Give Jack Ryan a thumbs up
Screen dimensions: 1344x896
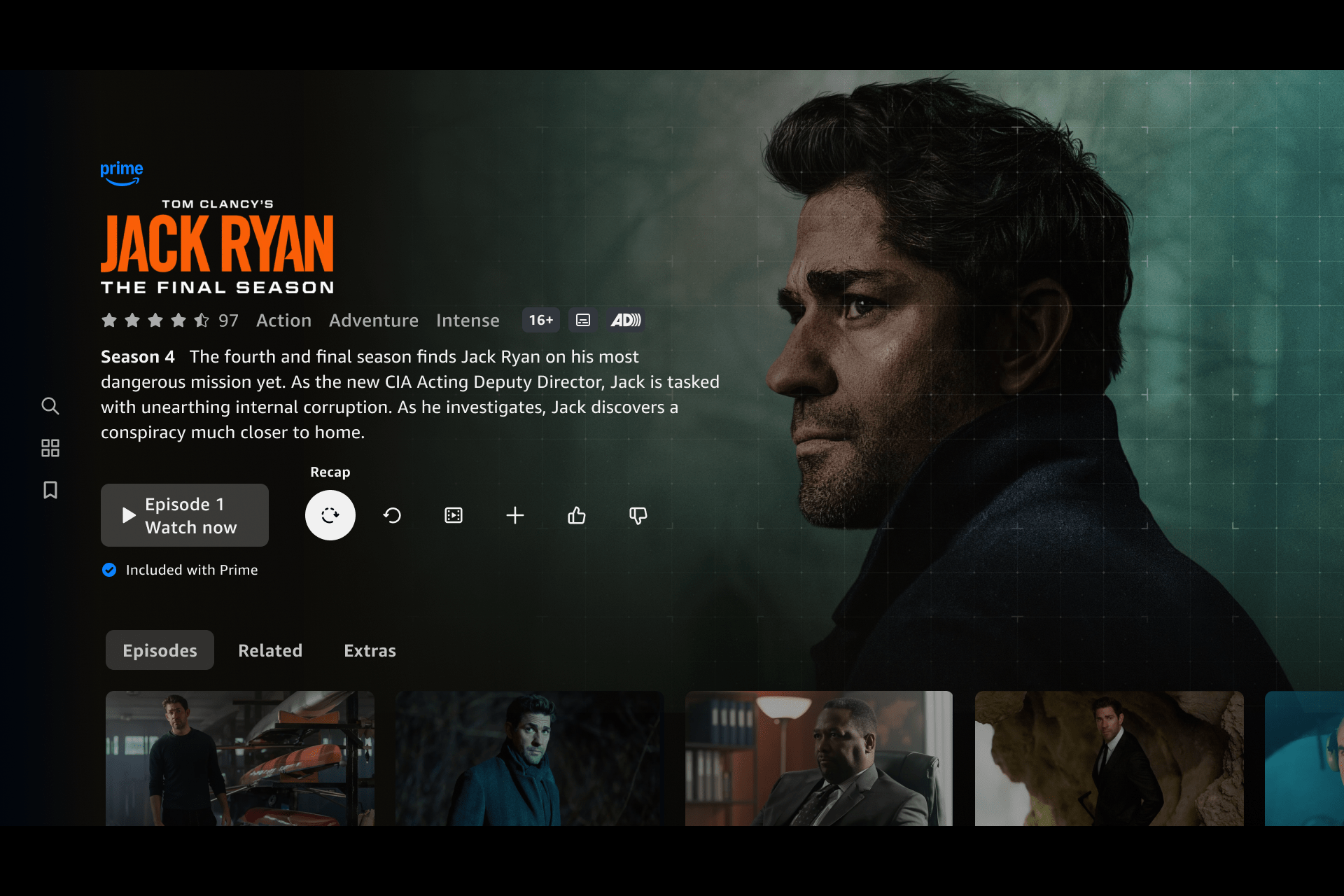(x=577, y=515)
